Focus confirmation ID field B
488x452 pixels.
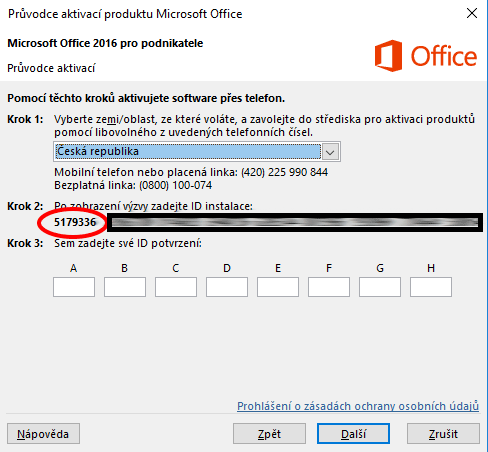coord(125,287)
